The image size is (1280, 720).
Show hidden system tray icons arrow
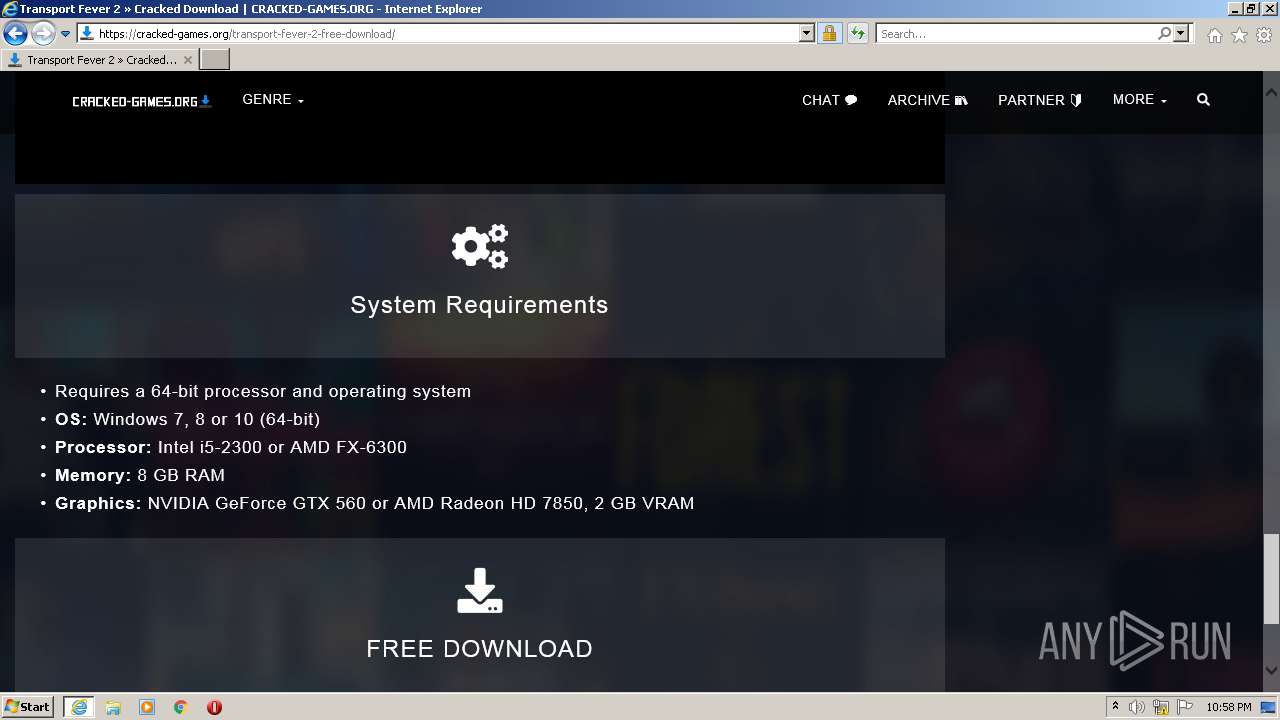[1115, 707]
